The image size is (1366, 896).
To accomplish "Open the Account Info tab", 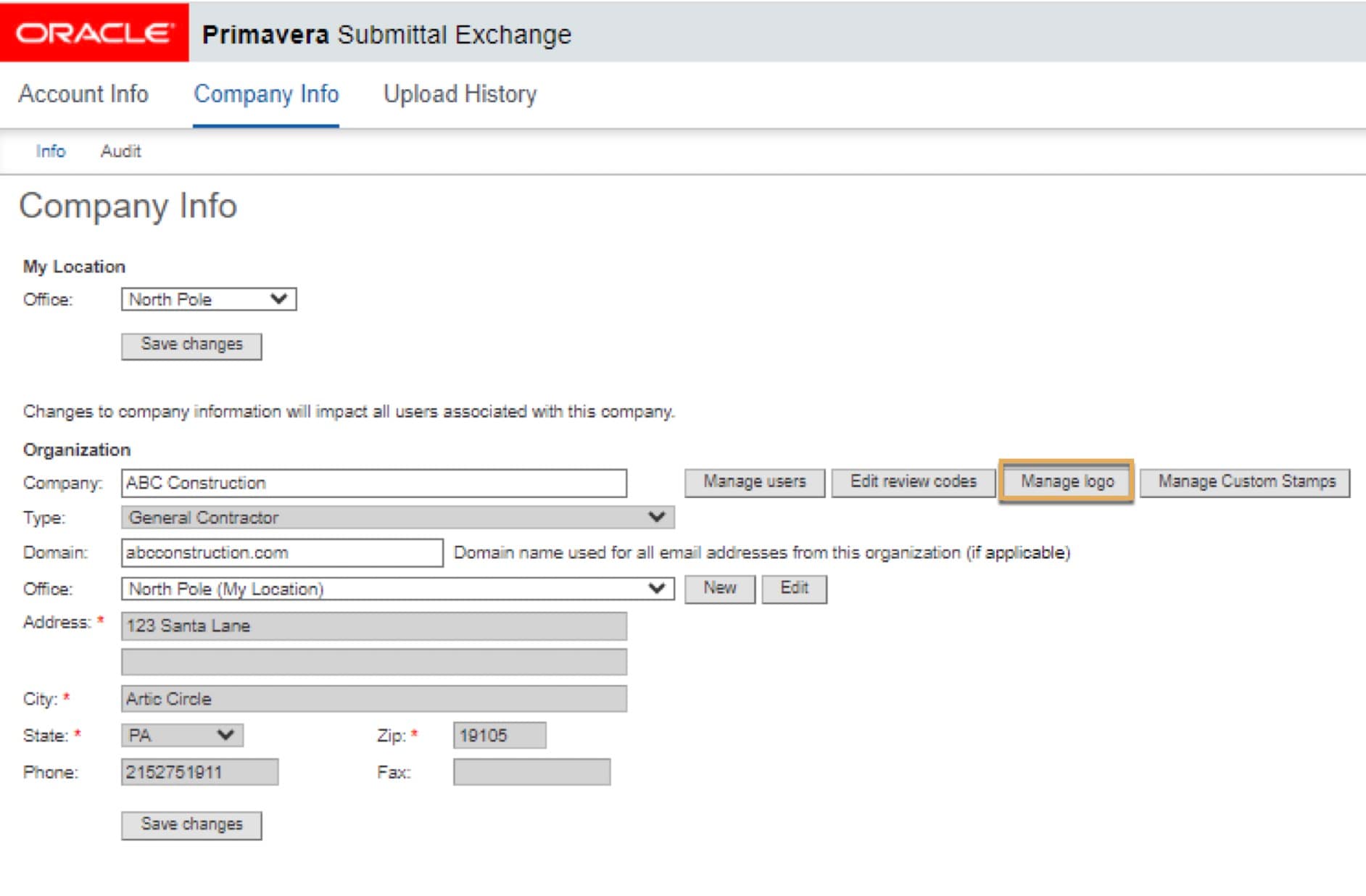I will [83, 94].
